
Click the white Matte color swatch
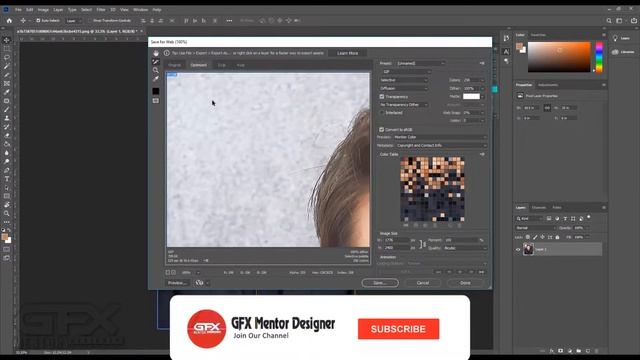click(471, 96)
